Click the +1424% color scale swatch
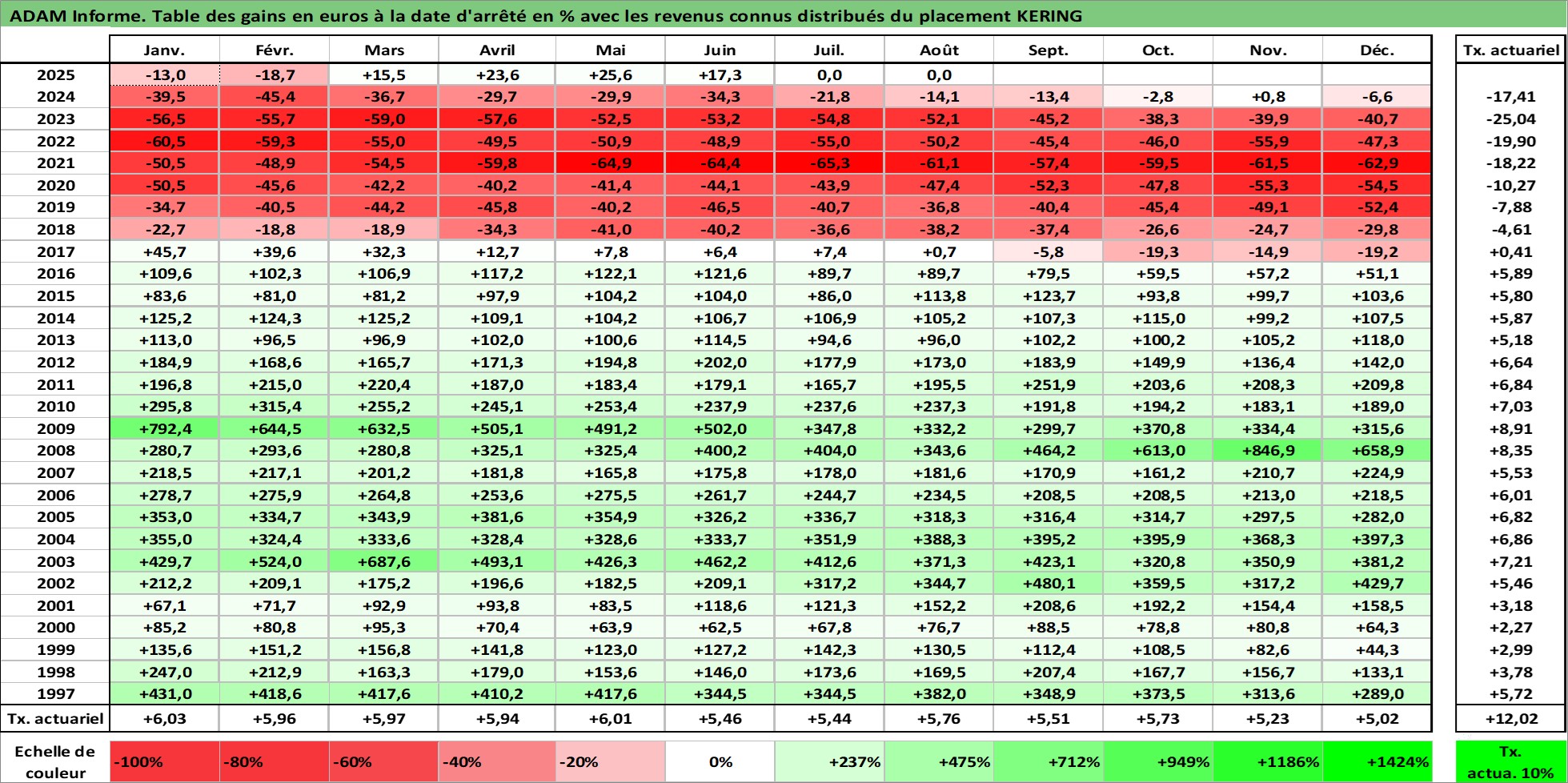This screenshot has width=1568, height=783. (1377, 761)
